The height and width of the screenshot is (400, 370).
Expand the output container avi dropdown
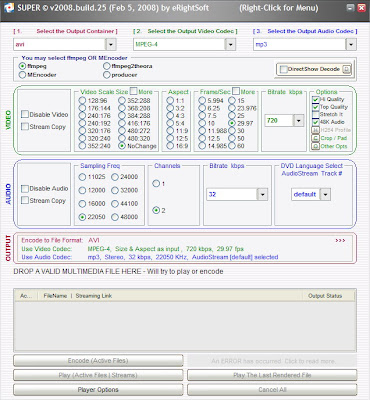[x=111, y=44]
